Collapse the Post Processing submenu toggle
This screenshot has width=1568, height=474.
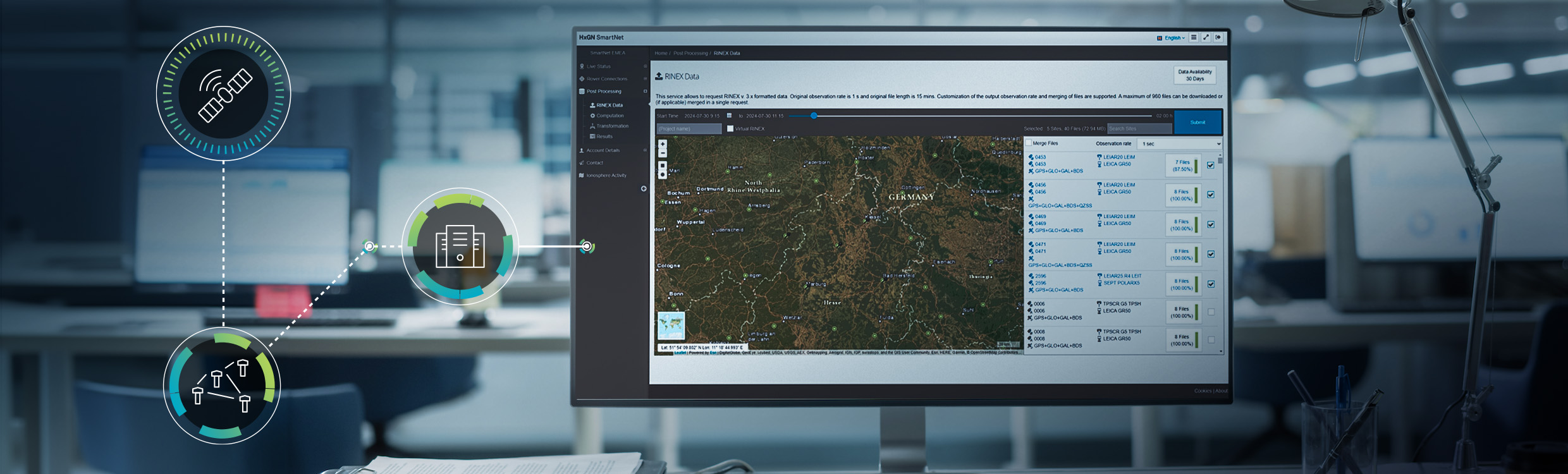coord(645,92)
